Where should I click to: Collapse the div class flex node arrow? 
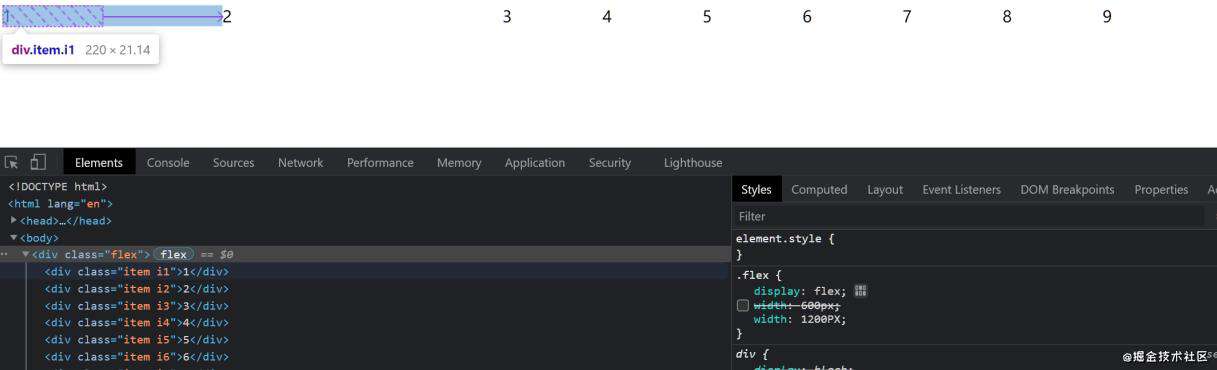pyautogui.click(x=26, y=254)
